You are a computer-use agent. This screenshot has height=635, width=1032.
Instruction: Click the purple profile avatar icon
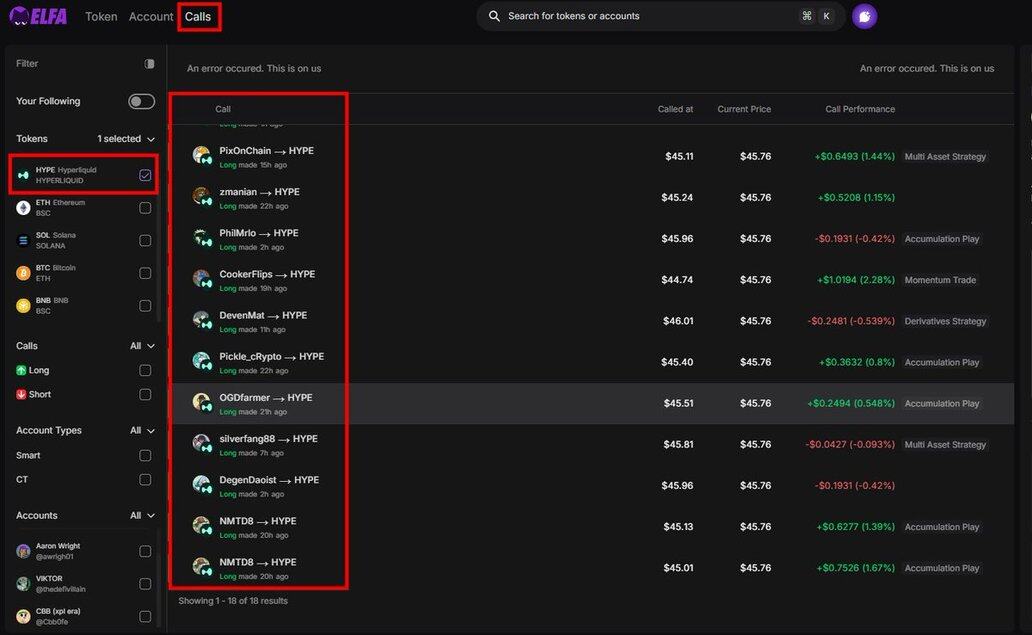(x=864, y=16)
